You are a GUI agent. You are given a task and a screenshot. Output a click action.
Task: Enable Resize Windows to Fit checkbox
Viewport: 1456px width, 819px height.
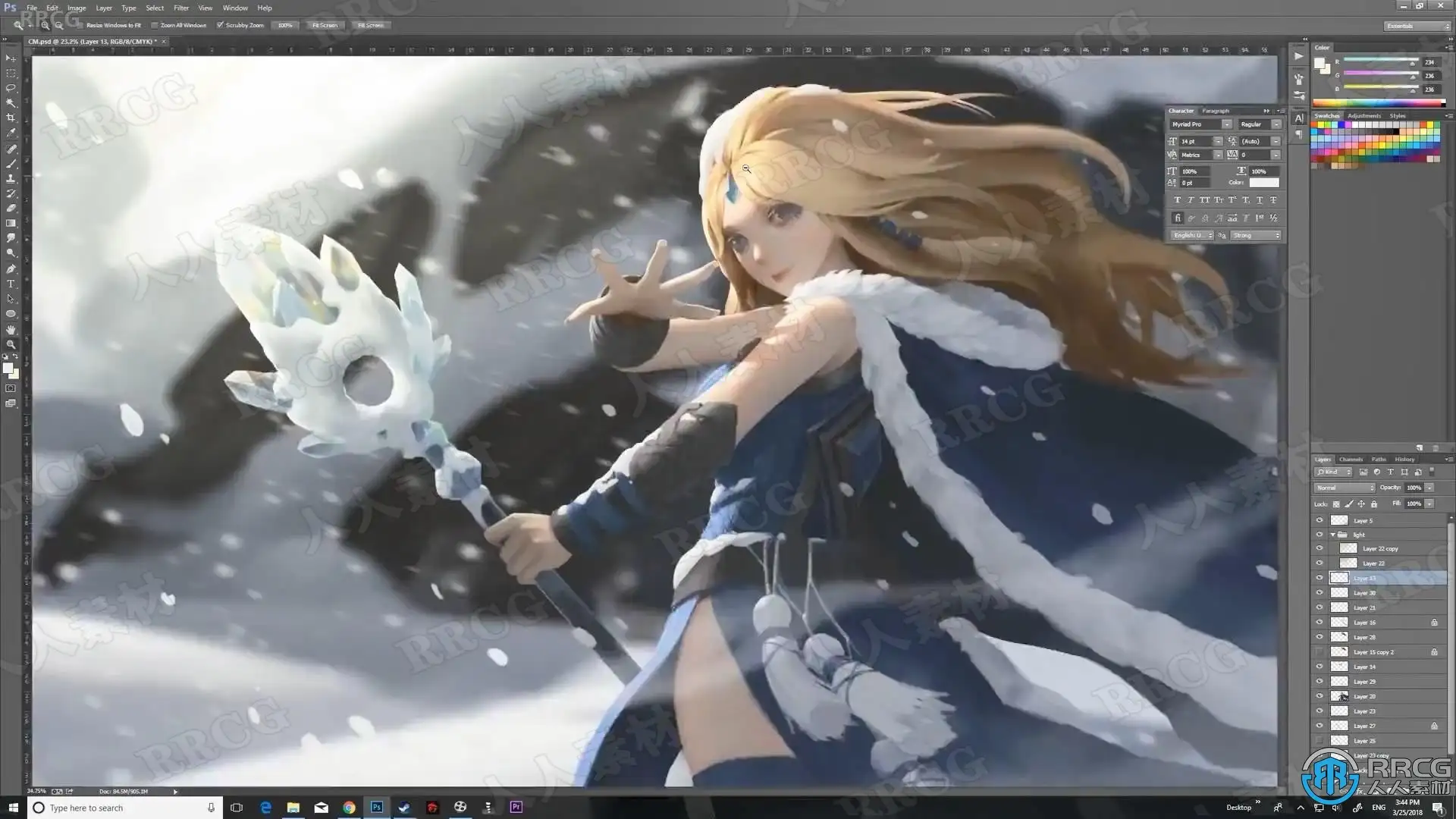pos(80,25)
